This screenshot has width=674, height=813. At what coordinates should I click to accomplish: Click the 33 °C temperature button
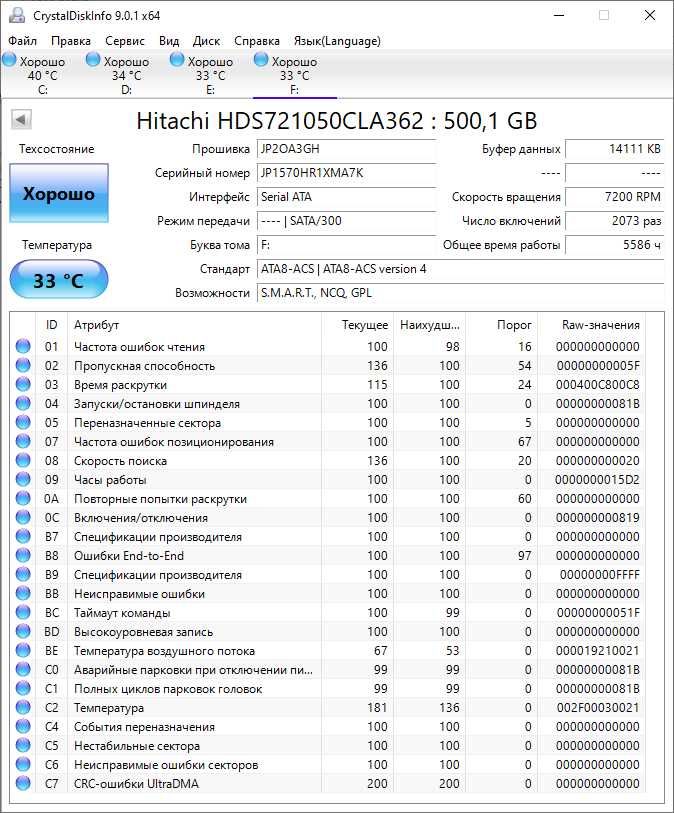(59, 280)
